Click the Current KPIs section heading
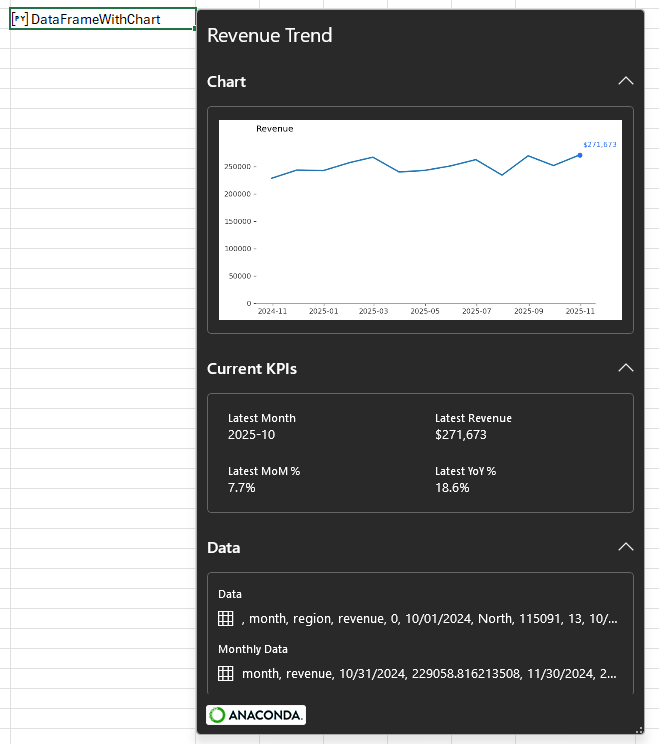659x744 pixels. point(252,368)
